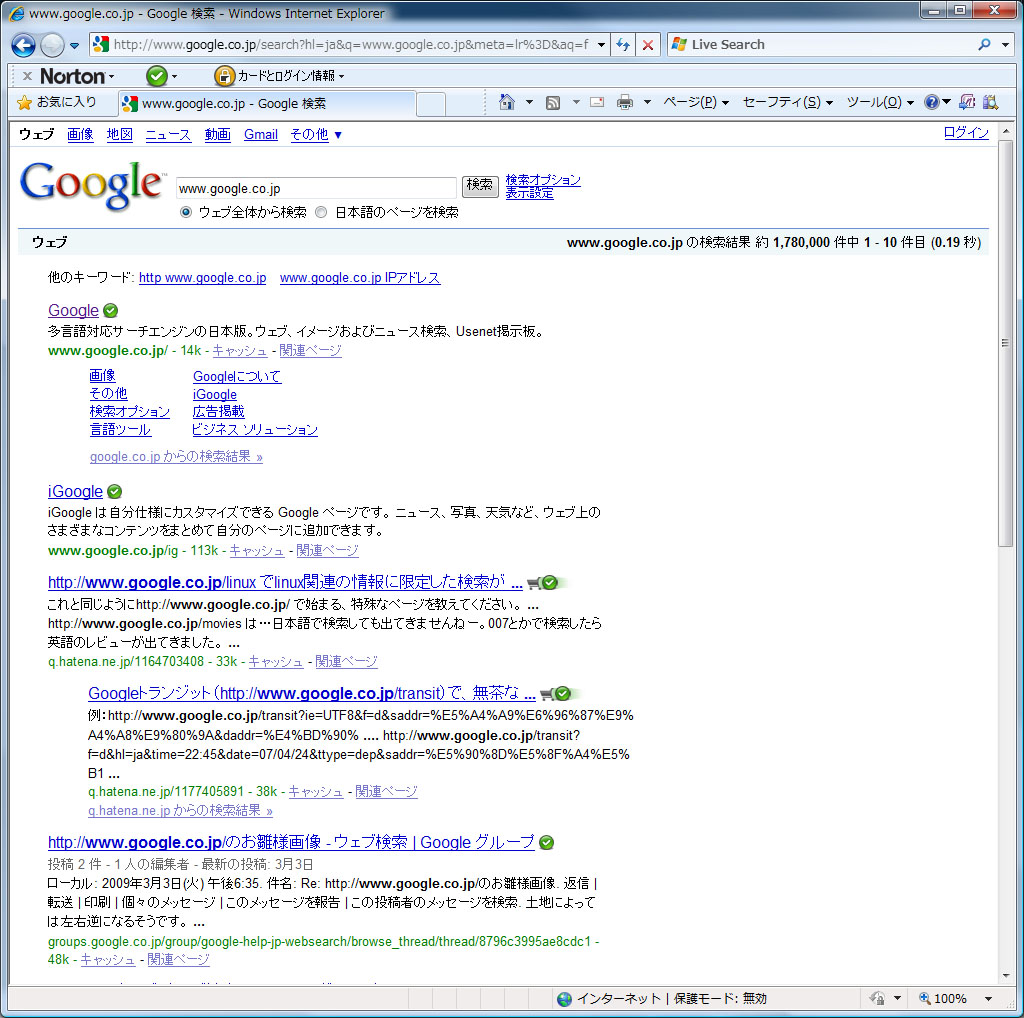The height and width of the screenshot is (1018, 1024).
Task: Click the Norton badge beside Google Groups result
Action: pyautogui.click(x=547, y=843)
